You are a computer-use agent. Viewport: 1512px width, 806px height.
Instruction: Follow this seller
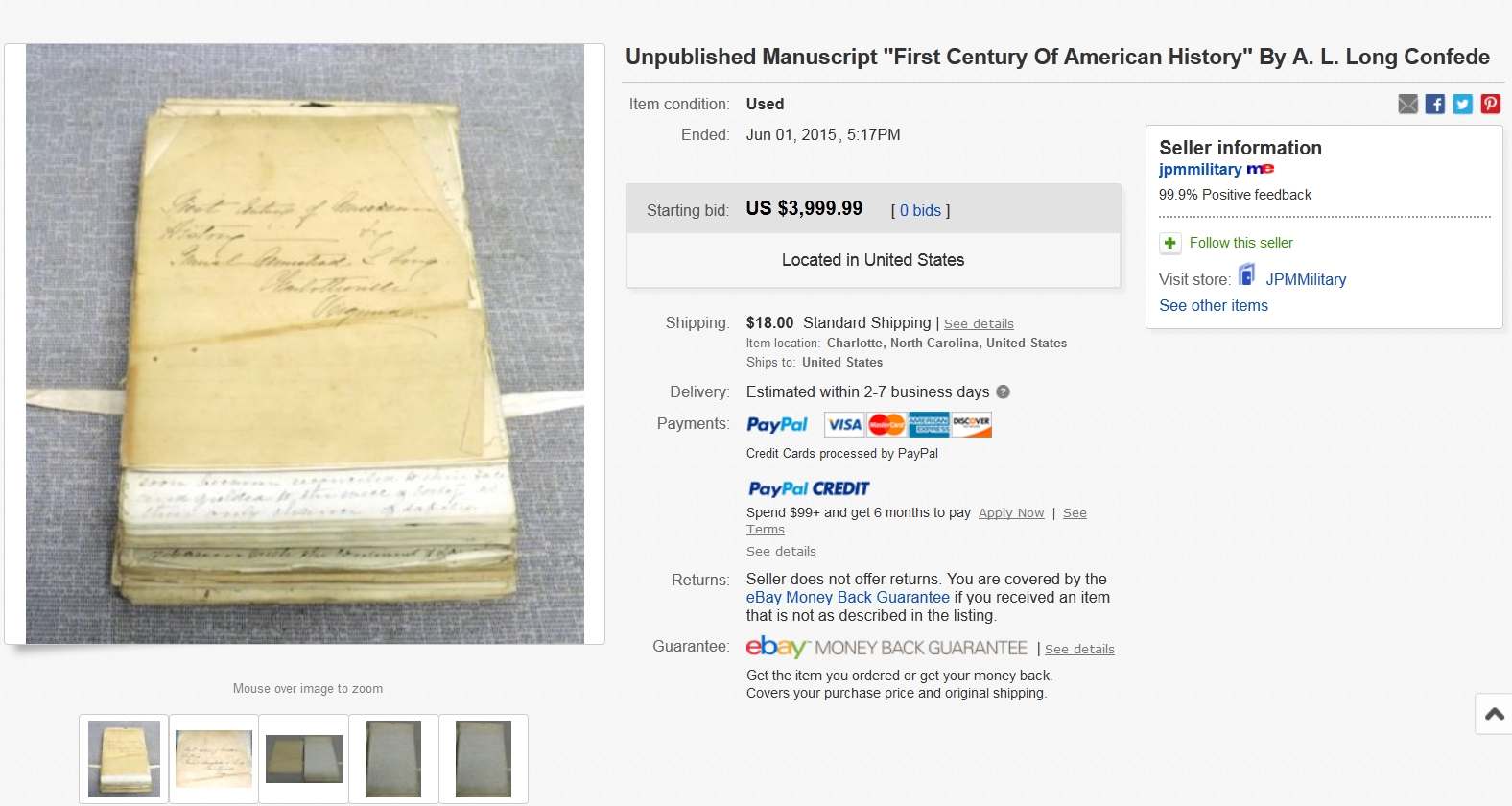click(x=1240, y=243)
